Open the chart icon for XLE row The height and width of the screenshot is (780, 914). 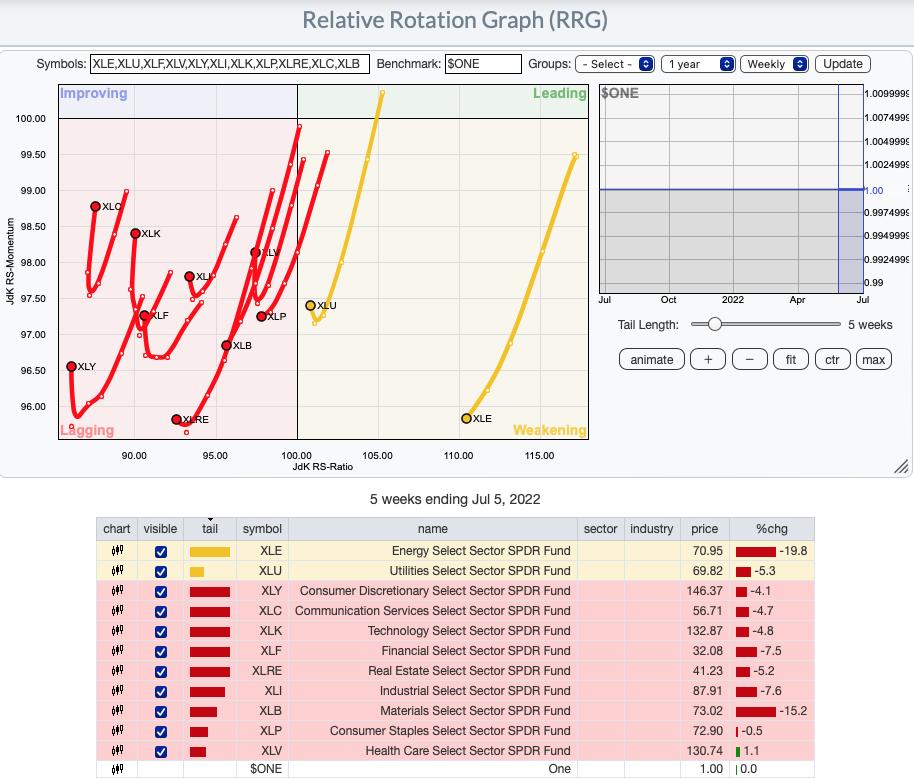pyautogui.click(x=117, y=550)
